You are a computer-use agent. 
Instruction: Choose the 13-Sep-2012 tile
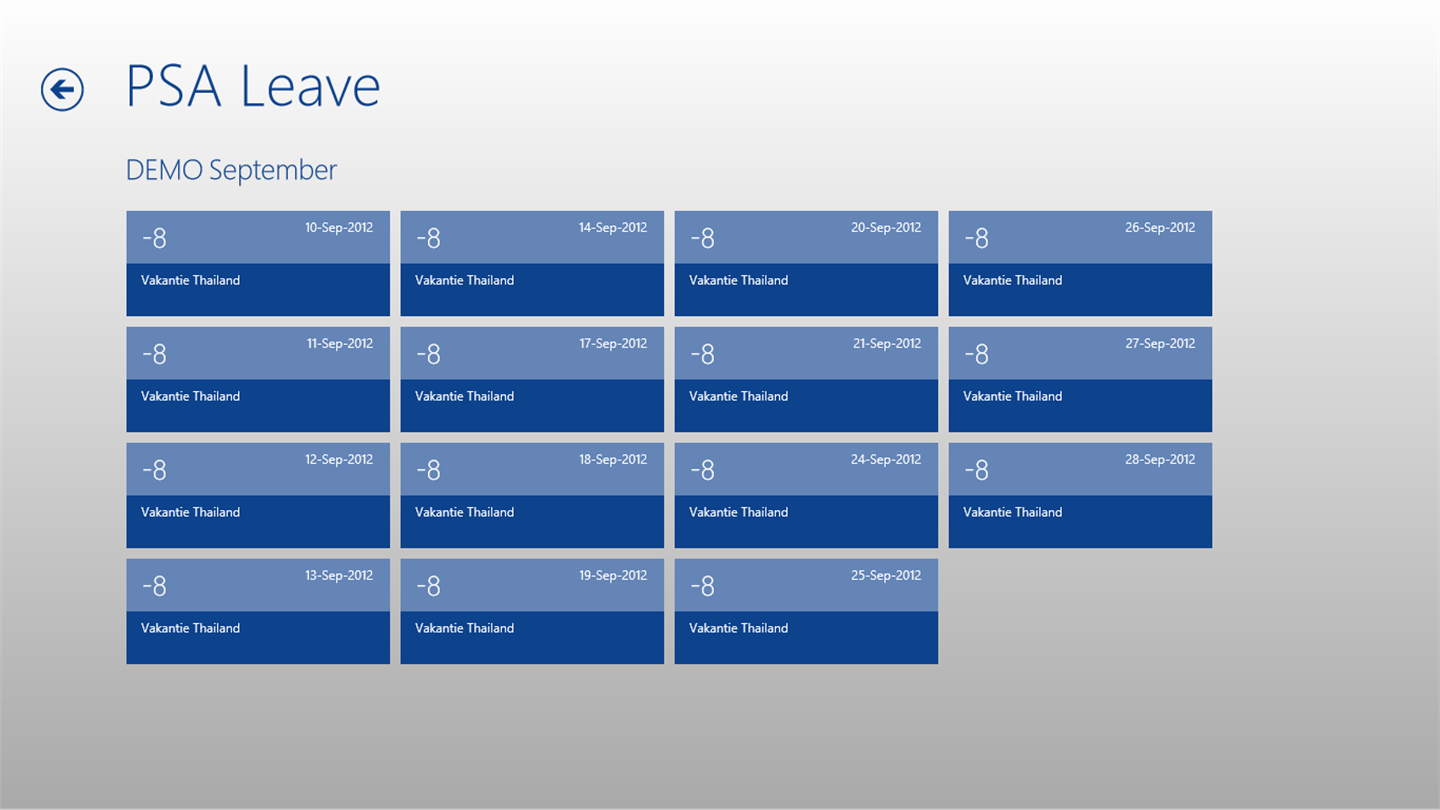coord(258,611)
